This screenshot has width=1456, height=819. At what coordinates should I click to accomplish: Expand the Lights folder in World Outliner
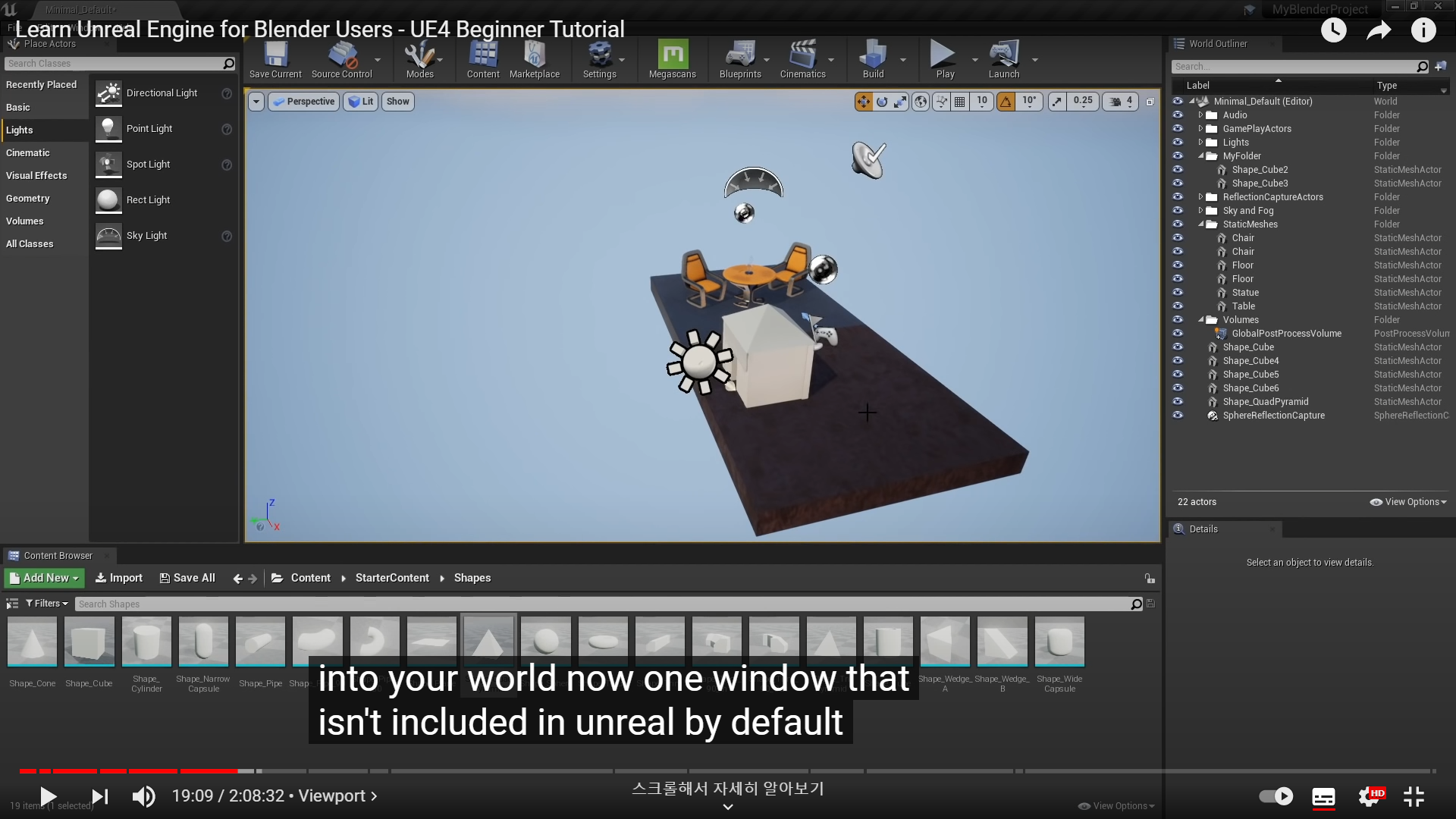(1200, 143)
